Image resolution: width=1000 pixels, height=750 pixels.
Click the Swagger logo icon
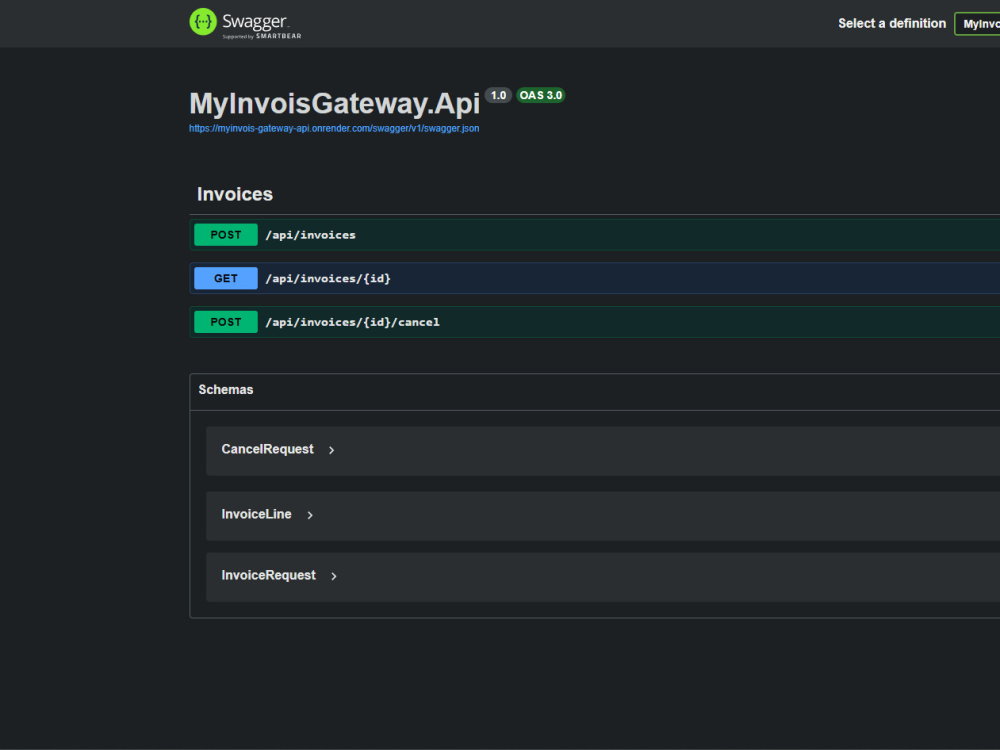(203, 22)
